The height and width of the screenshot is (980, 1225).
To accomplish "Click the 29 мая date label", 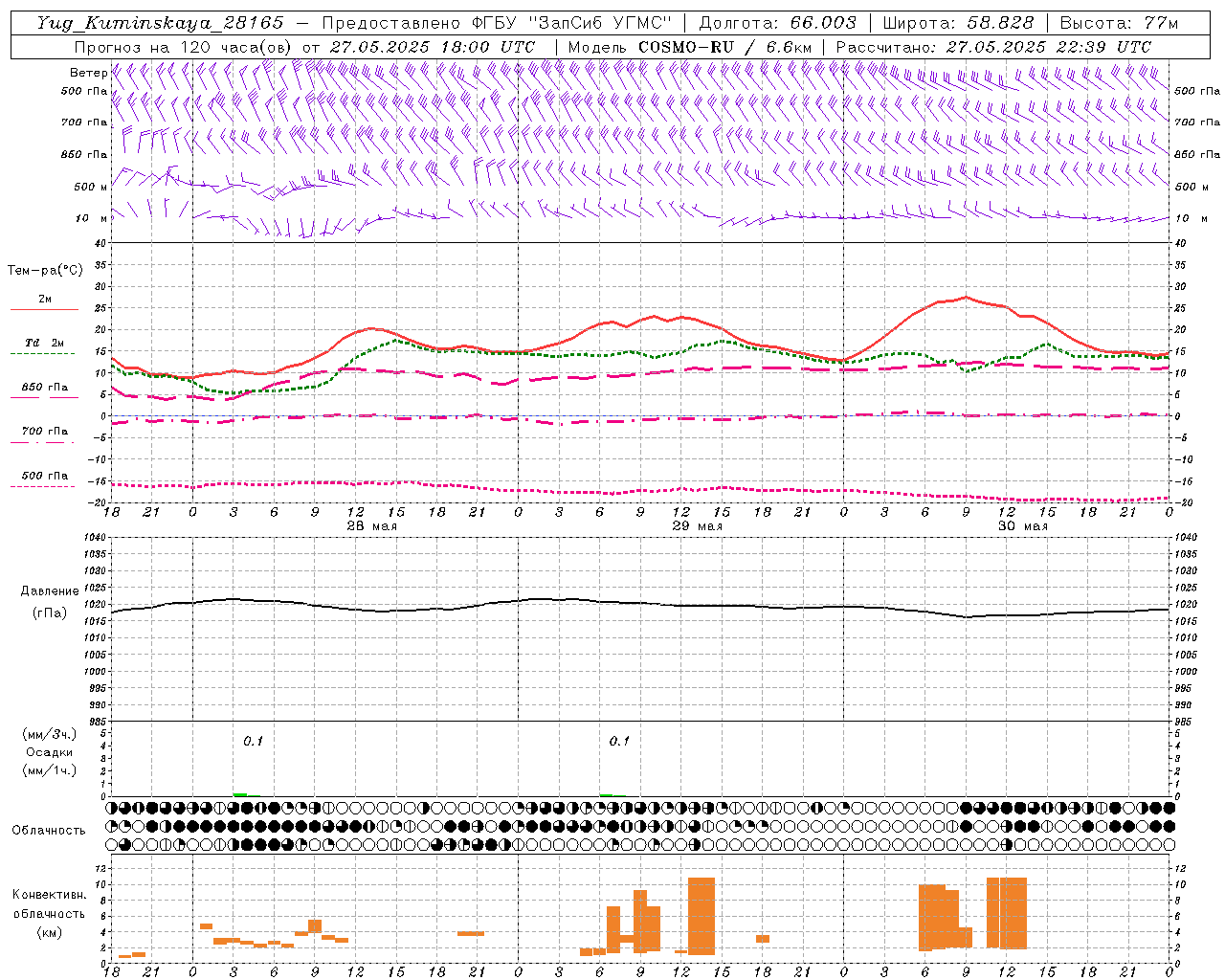I will click(697, 526).
